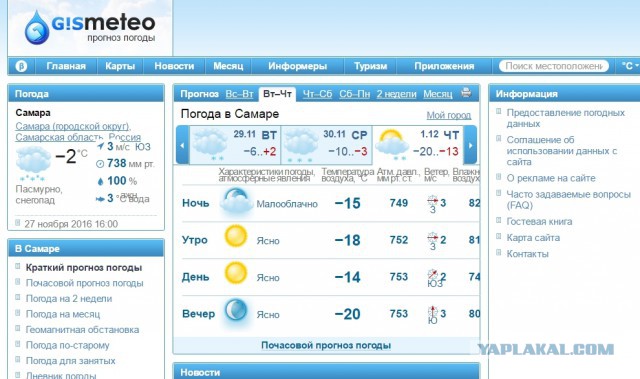Open Погода для занятых link
The height and width of the screenshot is (379, 640).
[70, 361]
